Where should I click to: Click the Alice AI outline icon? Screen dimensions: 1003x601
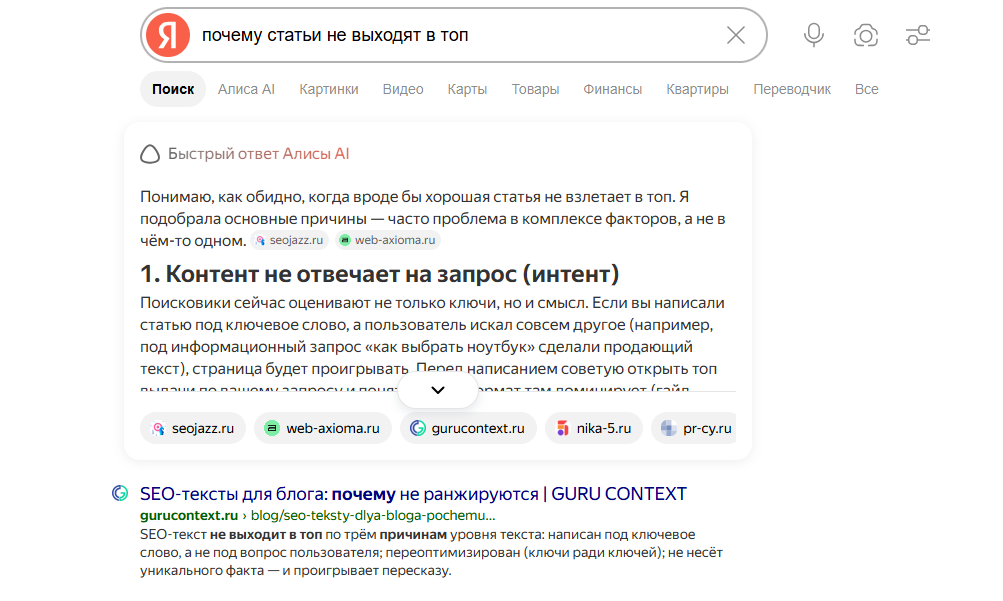[150, 154]
